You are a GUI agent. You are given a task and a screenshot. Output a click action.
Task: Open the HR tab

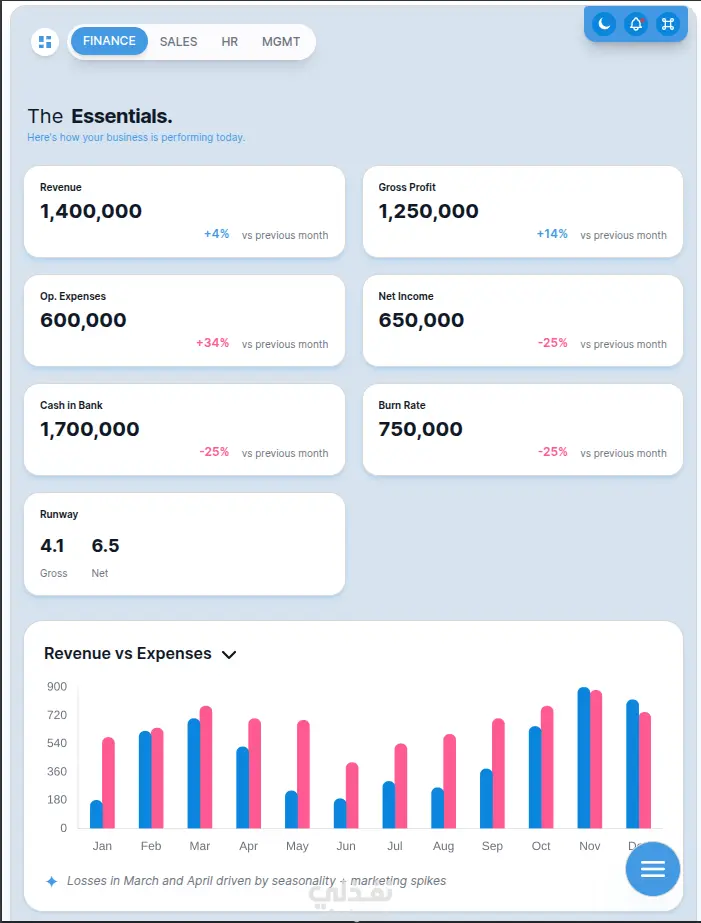(230, 42)
